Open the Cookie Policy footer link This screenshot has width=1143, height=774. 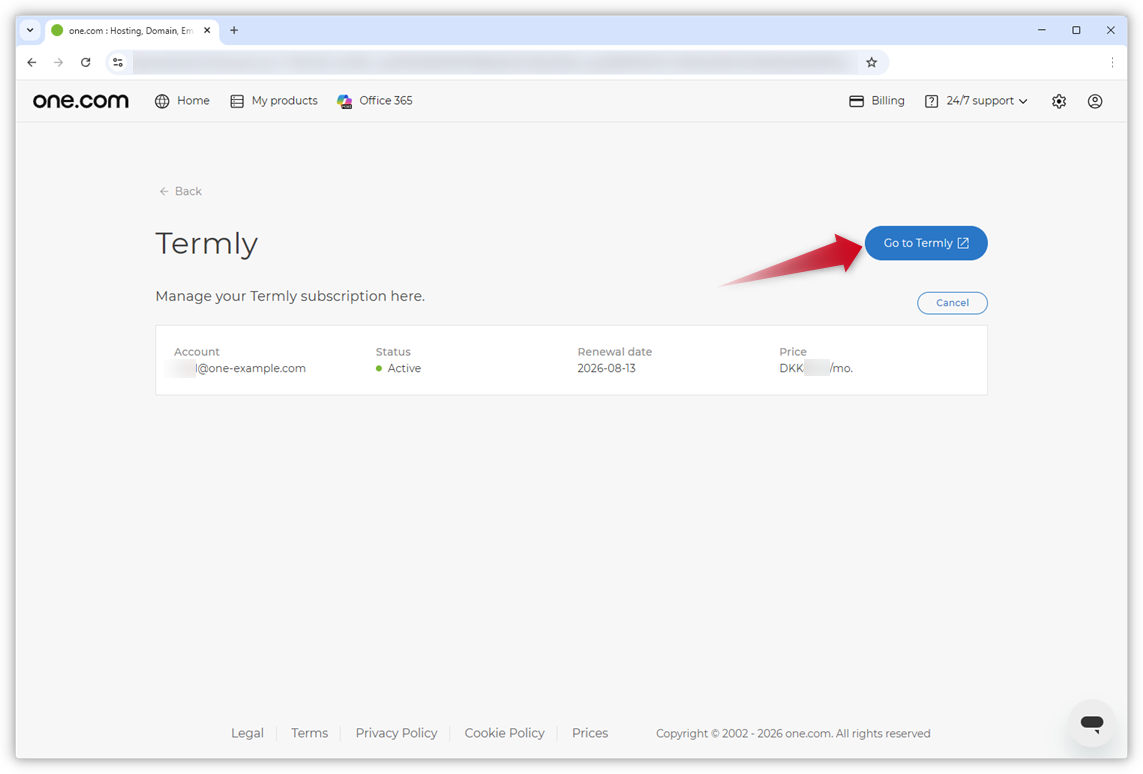504,733
